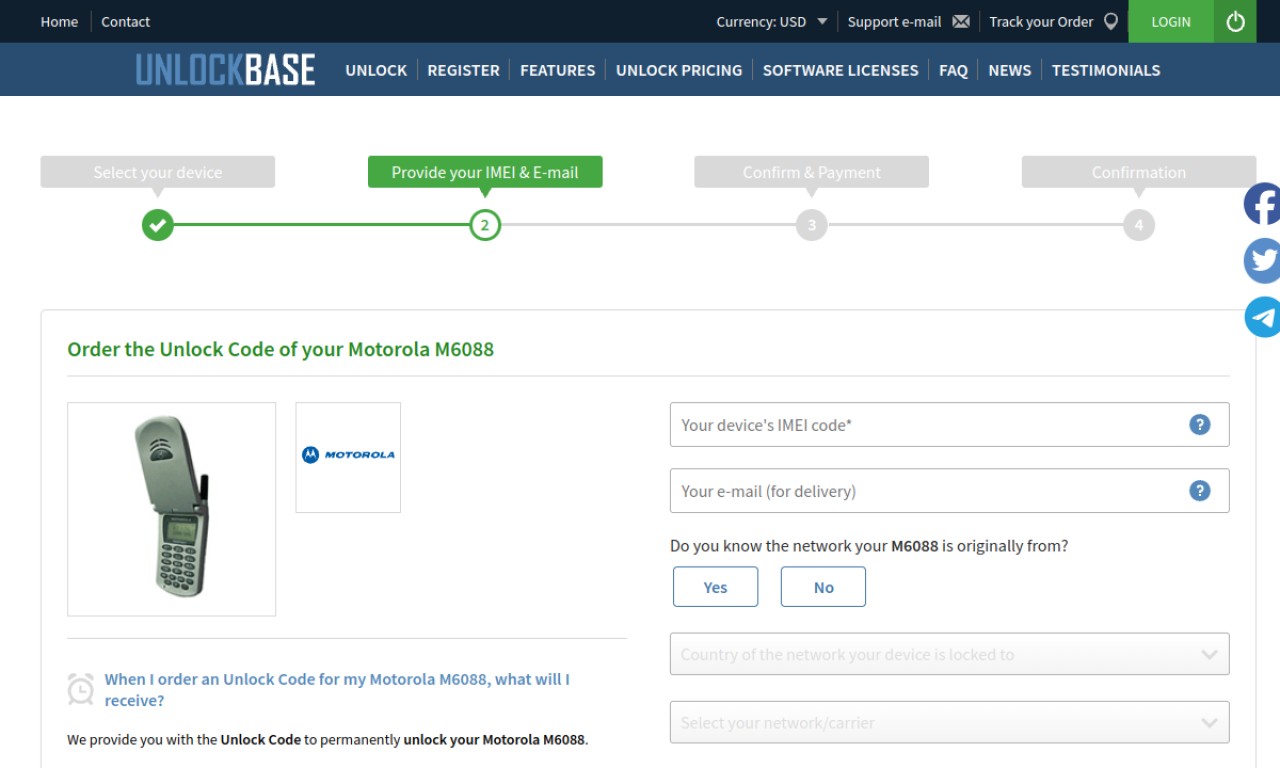Click the Support e-mail link text
This screenshot has width=1280, height=768.
point(894,22)
